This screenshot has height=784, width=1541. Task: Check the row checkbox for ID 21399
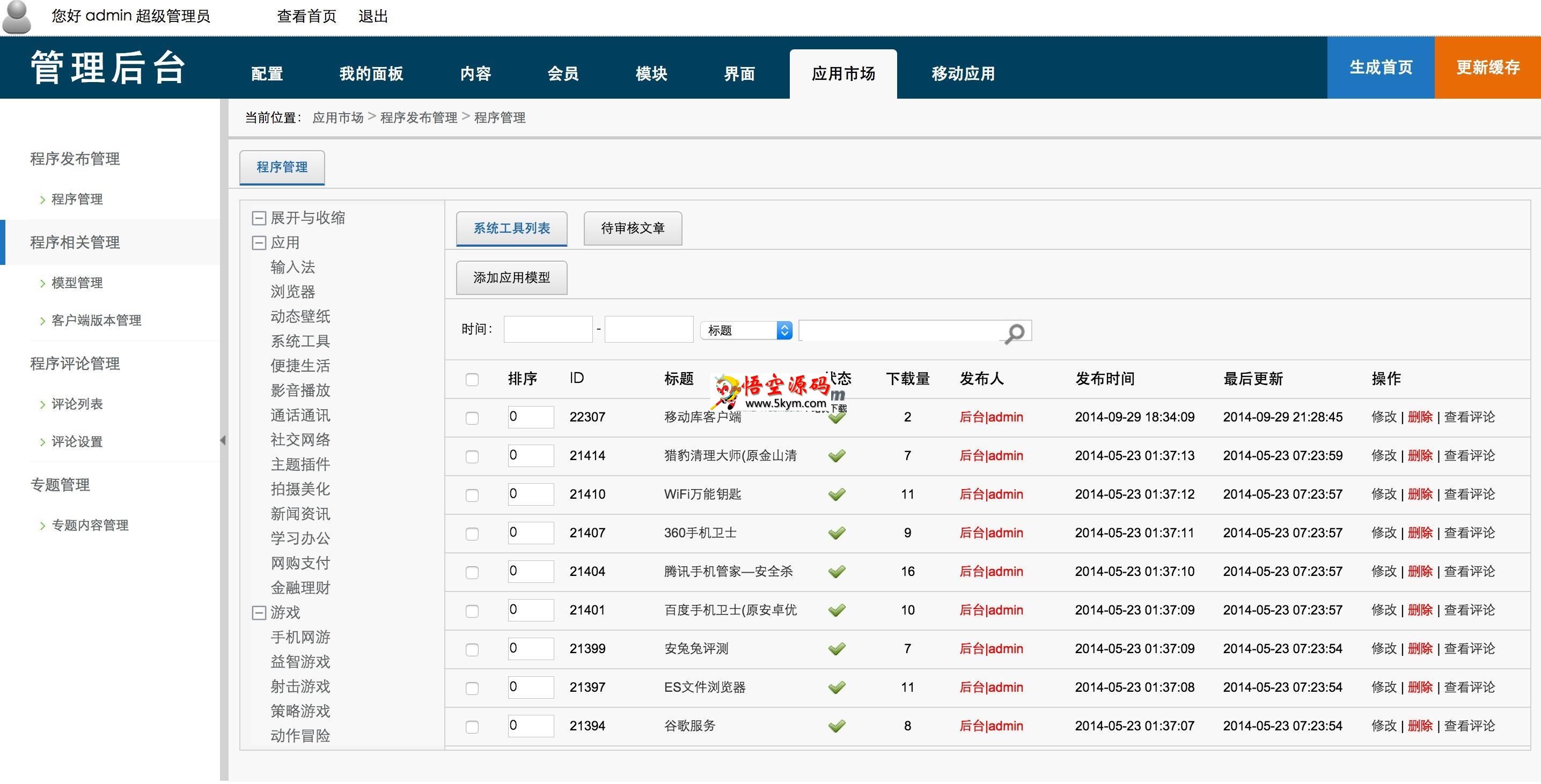[x=472, y=649]
